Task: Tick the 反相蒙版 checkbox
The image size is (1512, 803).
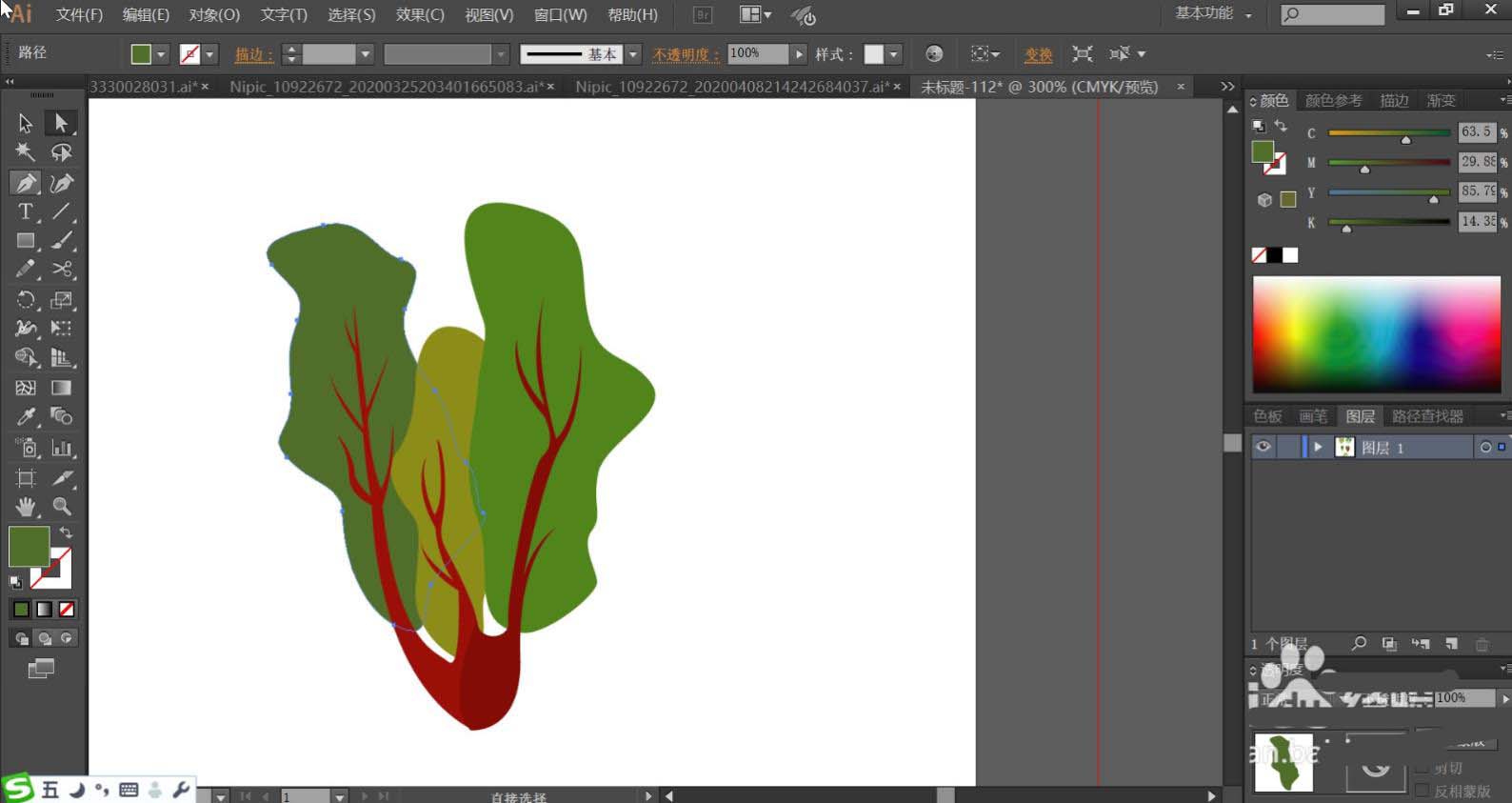Action: pyautogui.click(x=1422, y=791)
